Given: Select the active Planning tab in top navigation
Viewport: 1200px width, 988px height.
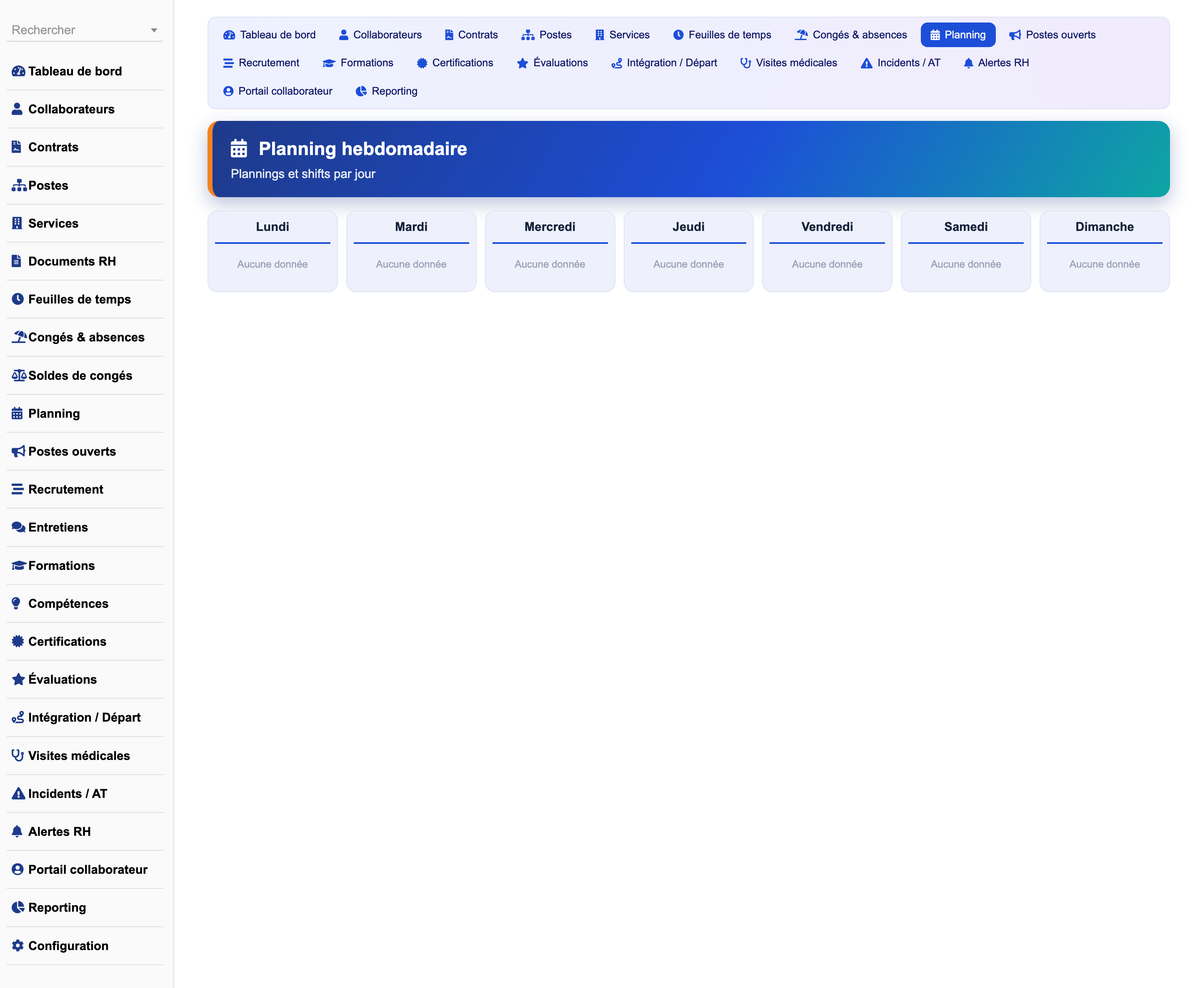Looking at the screenshot, I should [x=958, y=35].
